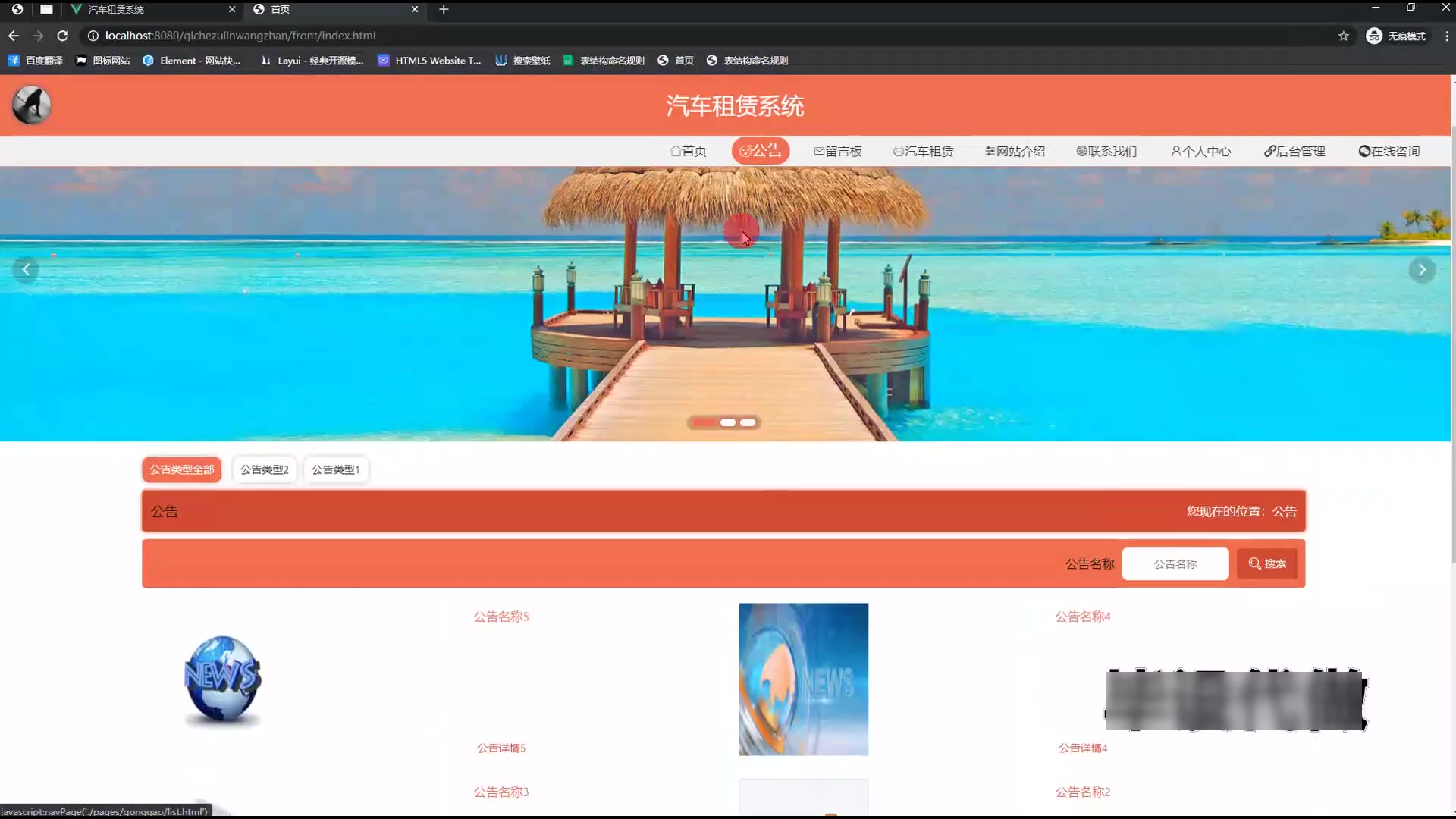This screenshot has height=819, width=1456.
Task: Focus the 公告名称 search input field
Action: [x=1175, y=563]
